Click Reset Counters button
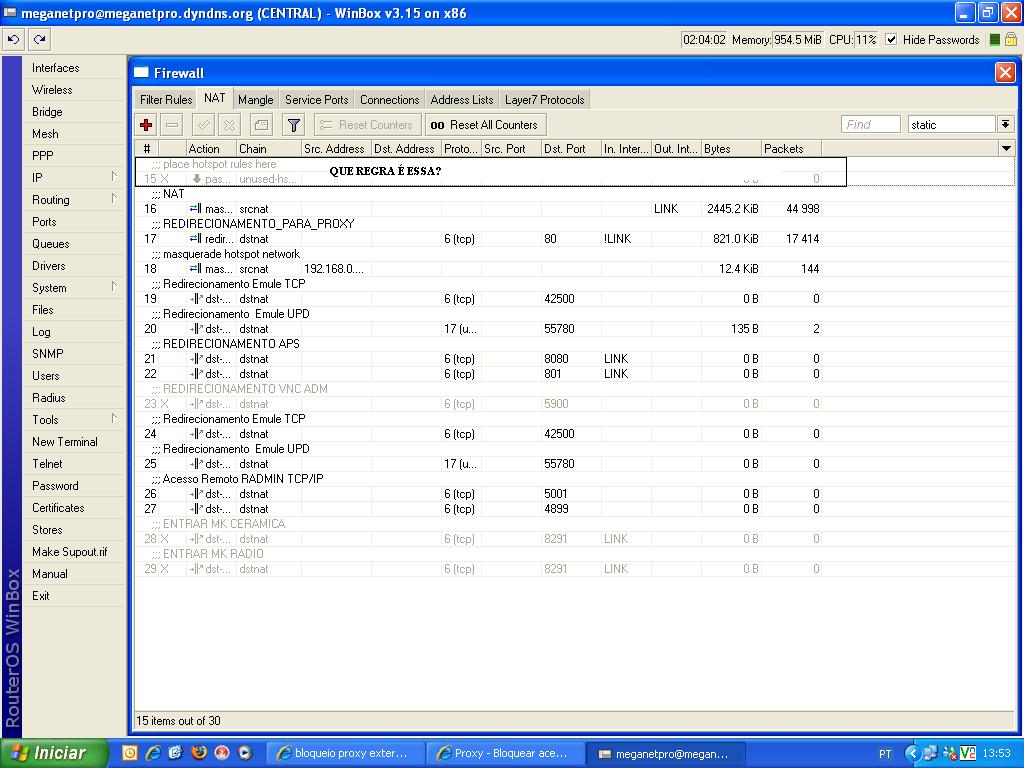1024x768 pixels. (367, 125)
